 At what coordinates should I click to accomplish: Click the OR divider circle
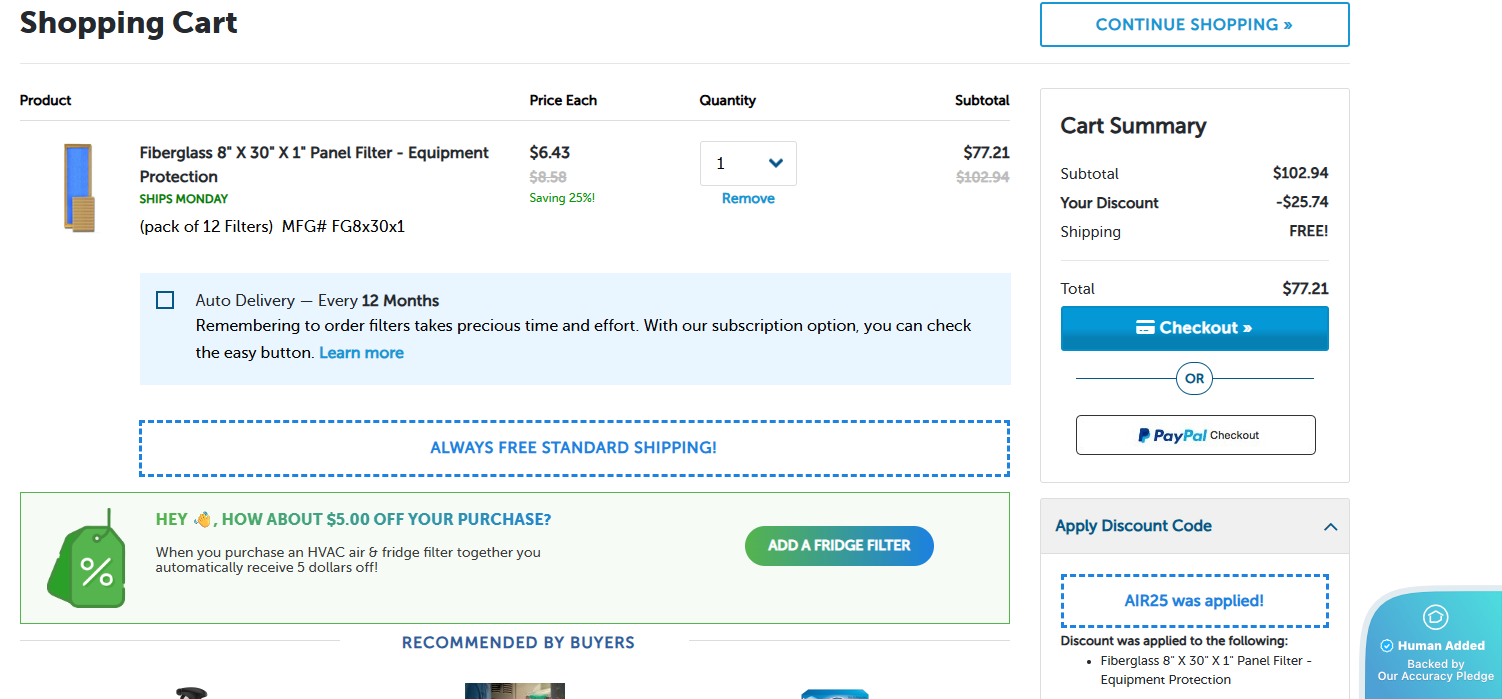click(1194, 379)
